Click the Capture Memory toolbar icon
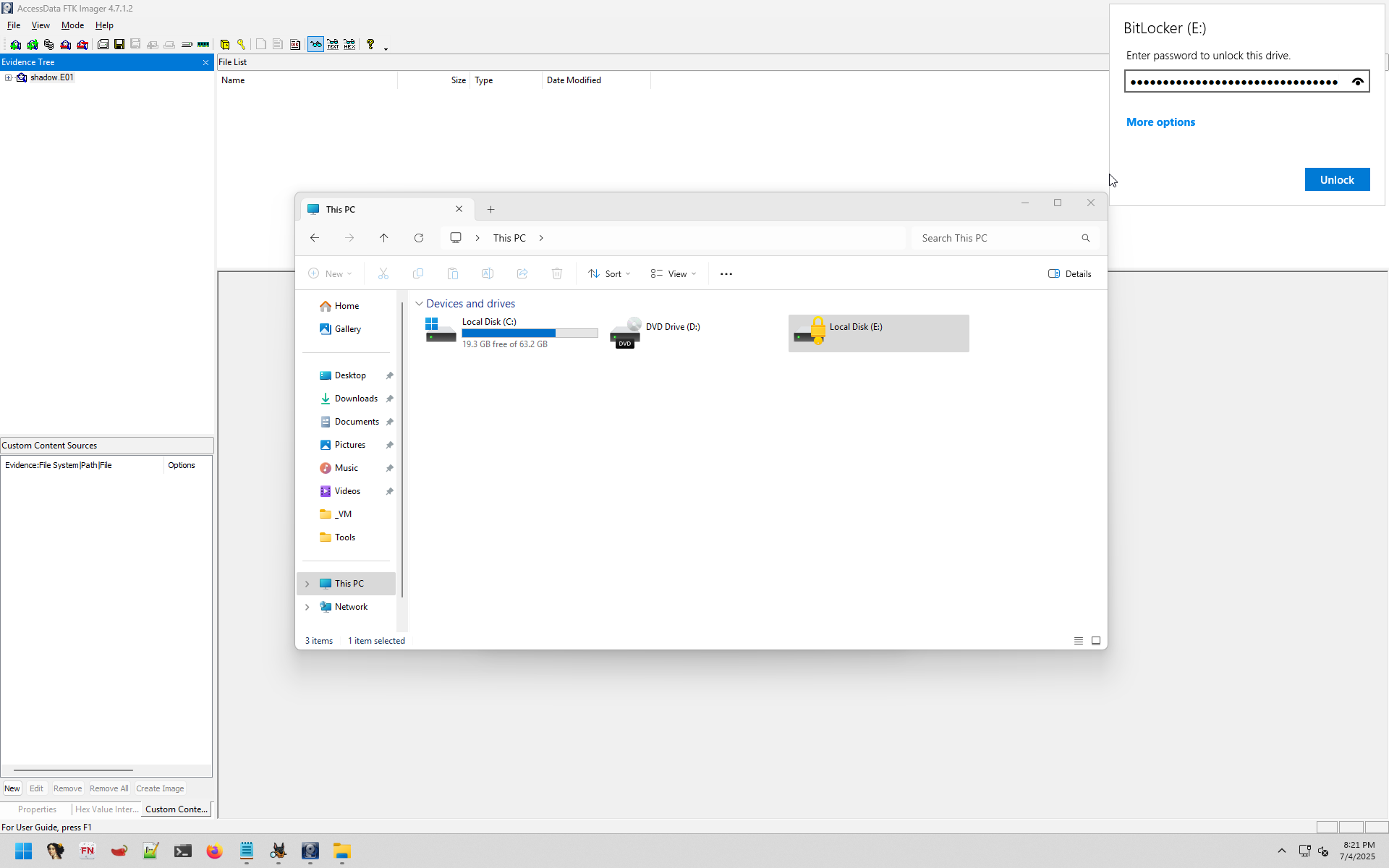The width and height of the screenshot is (1389, 868). point(203,45)
